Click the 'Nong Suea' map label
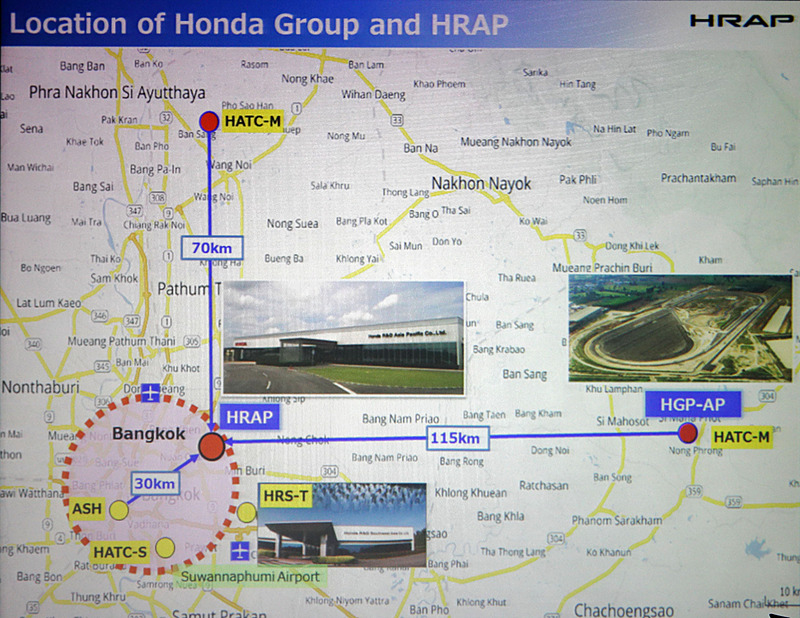The image size is (800, 618). click(292, 224)
